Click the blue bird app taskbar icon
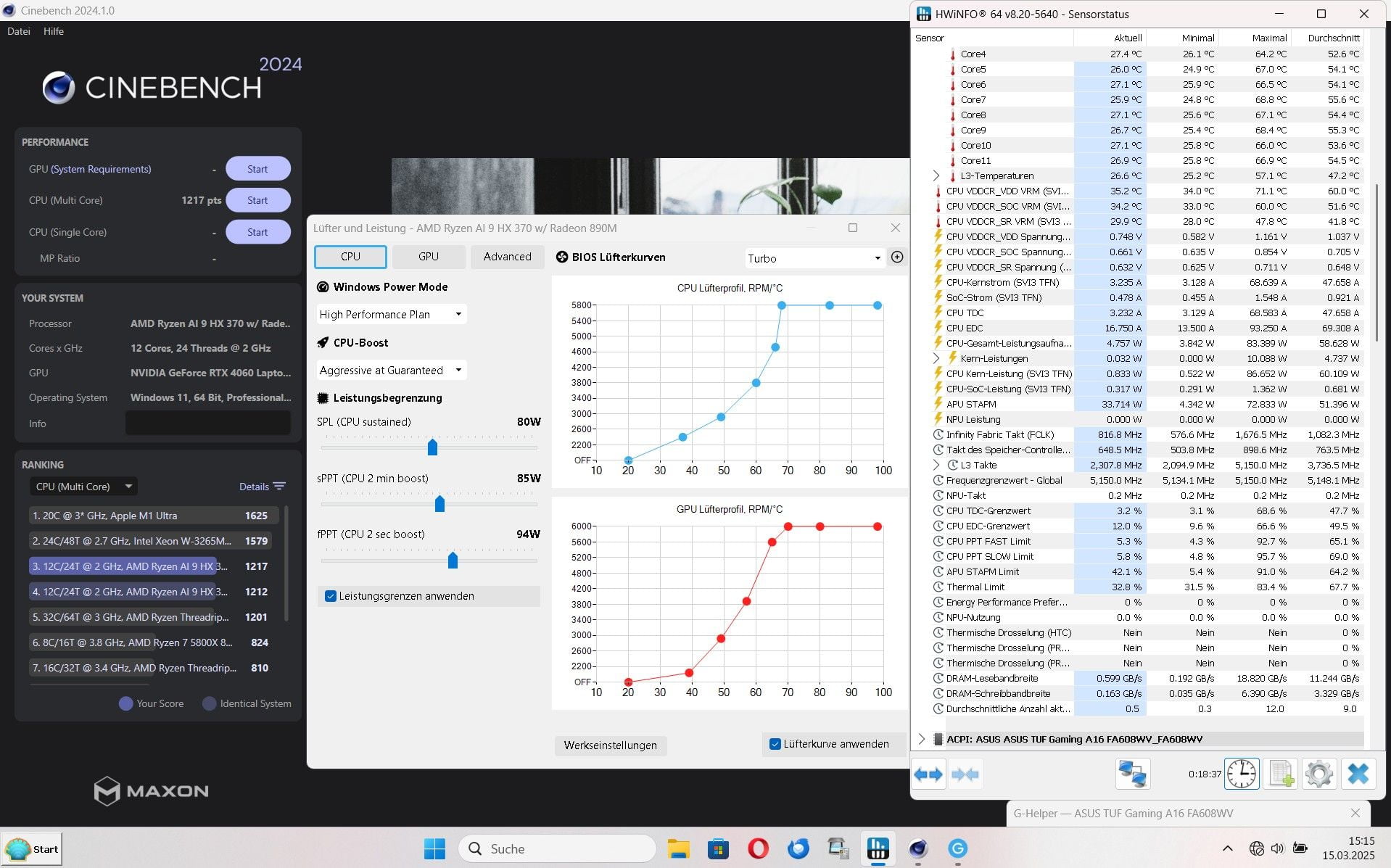 (x=798, y=848)
